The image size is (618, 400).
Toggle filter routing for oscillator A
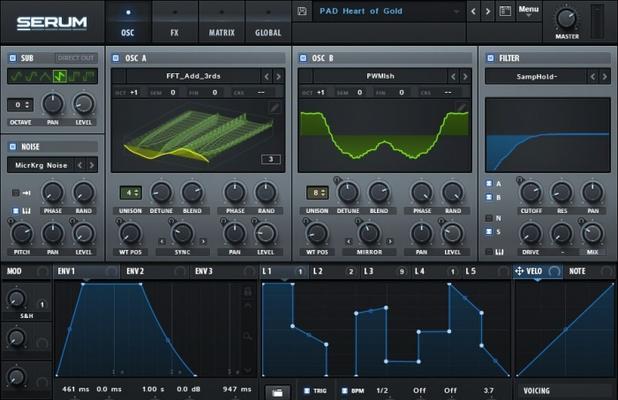click(x=489, y=183)
